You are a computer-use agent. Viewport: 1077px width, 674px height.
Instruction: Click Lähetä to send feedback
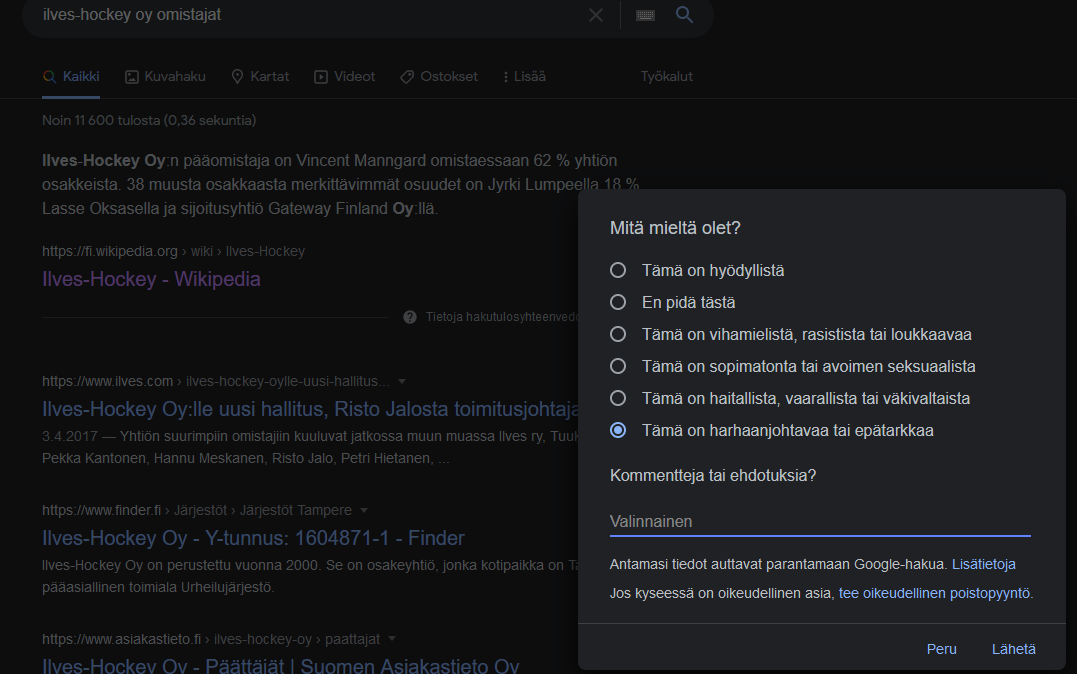point(1014,649)
